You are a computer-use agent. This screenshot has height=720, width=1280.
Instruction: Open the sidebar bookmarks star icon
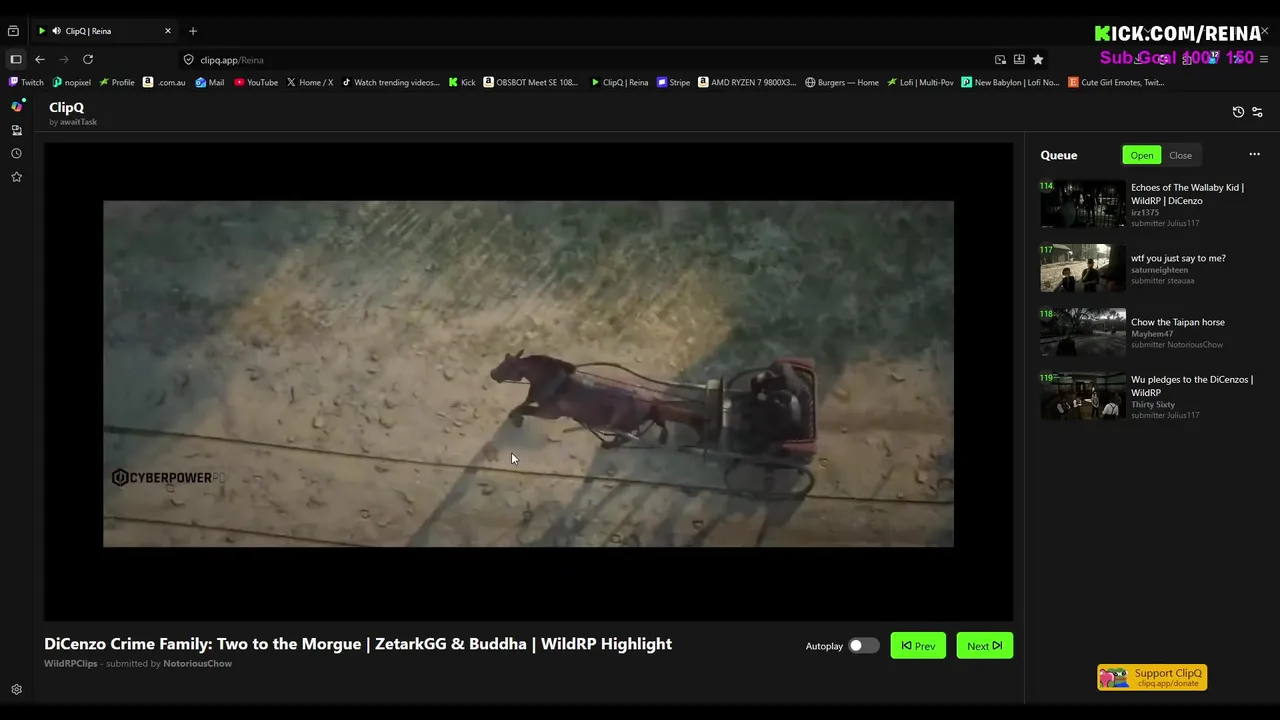point(16,177)
